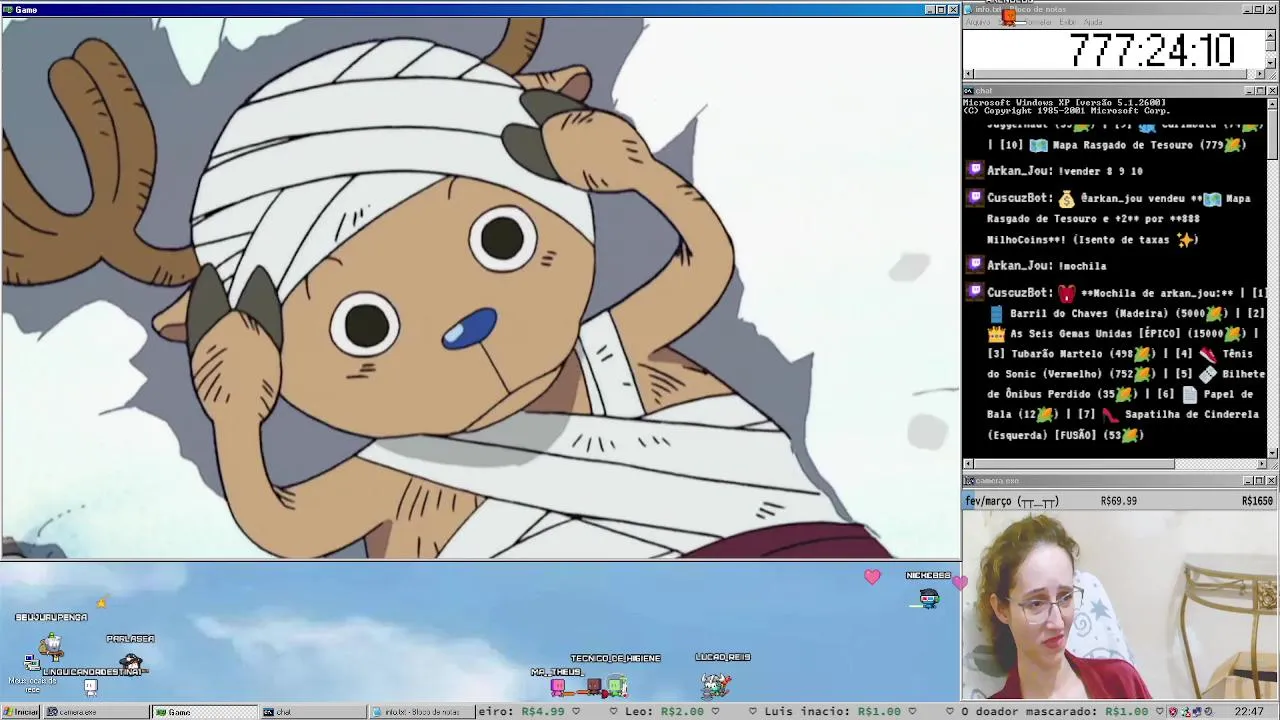Click right arrow of chat horizontal scrollbar
The width and height of the screenshot is (1280, 720).
pos(1261,464)
